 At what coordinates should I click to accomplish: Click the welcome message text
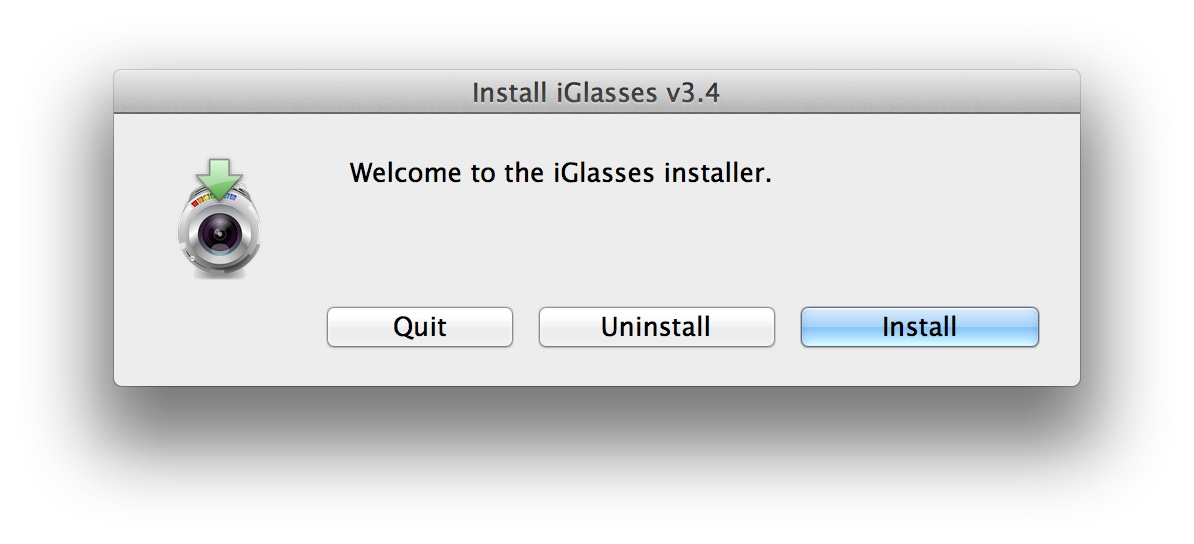[x=560, y=173]
